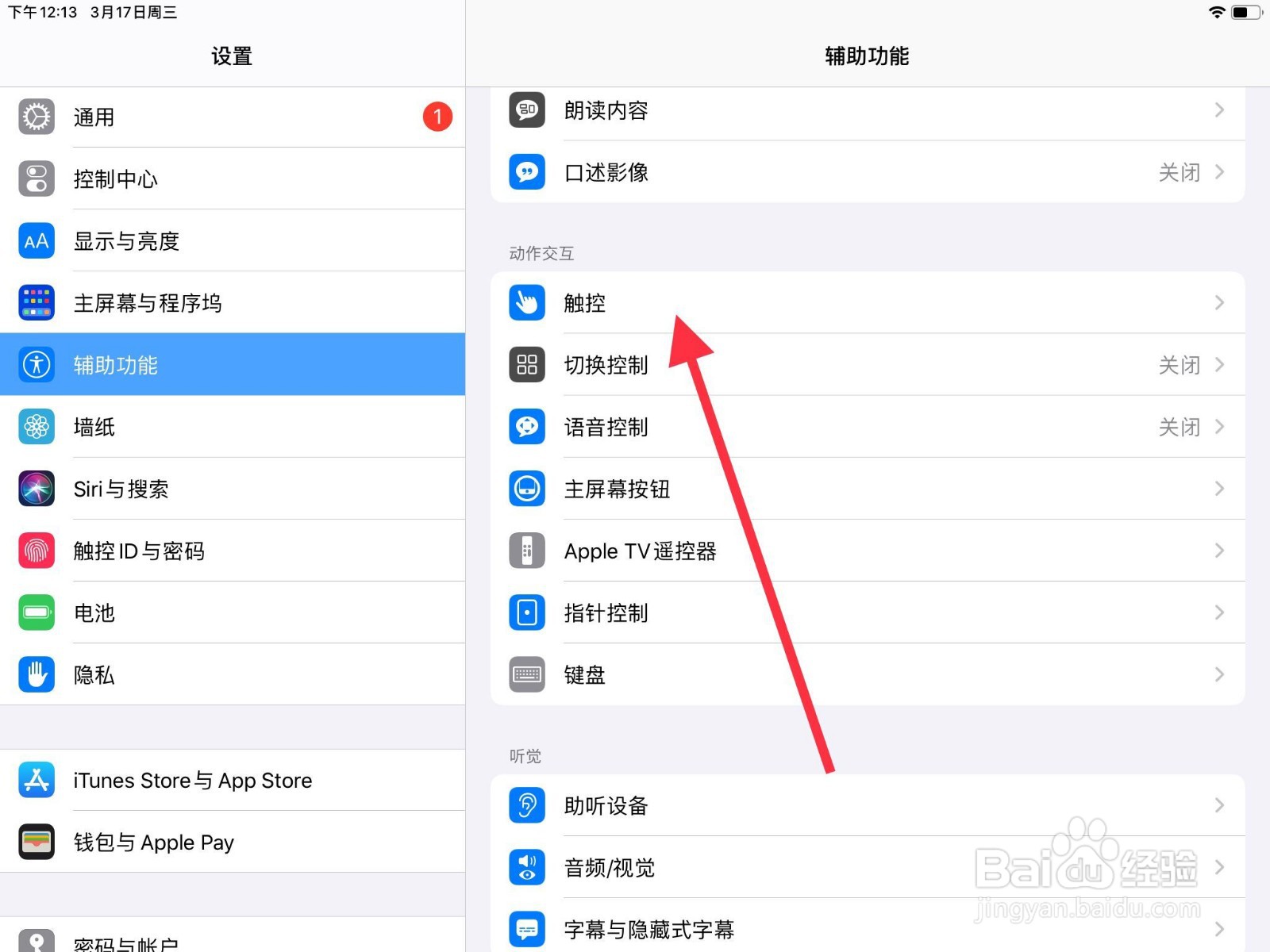This screenshot has width=1270, height=952.
Task: Tap the 助听设备 ear icon
Action: tap(527, 805)
